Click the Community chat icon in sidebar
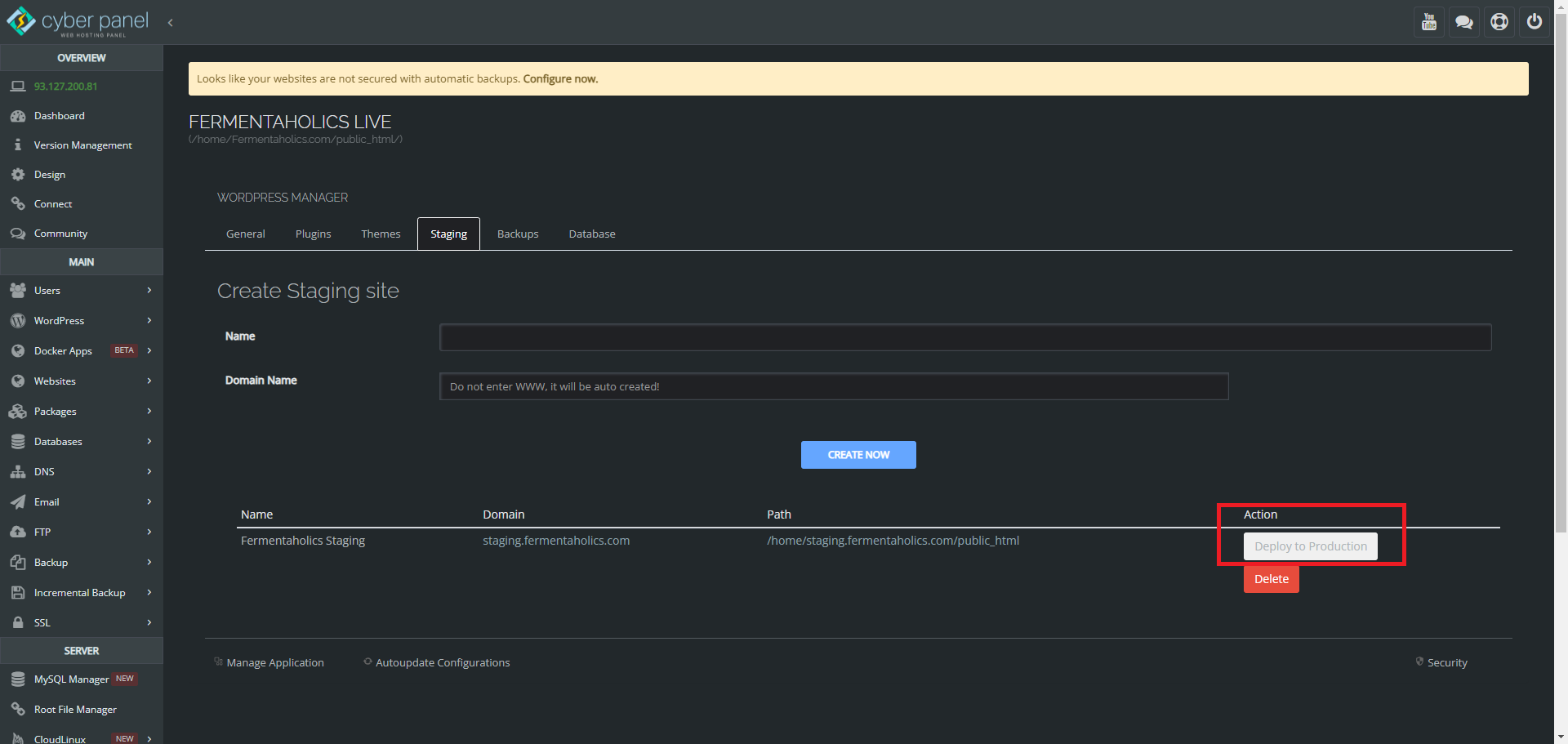The width and height of the screenshot is (1568, 744). [18, 233]
